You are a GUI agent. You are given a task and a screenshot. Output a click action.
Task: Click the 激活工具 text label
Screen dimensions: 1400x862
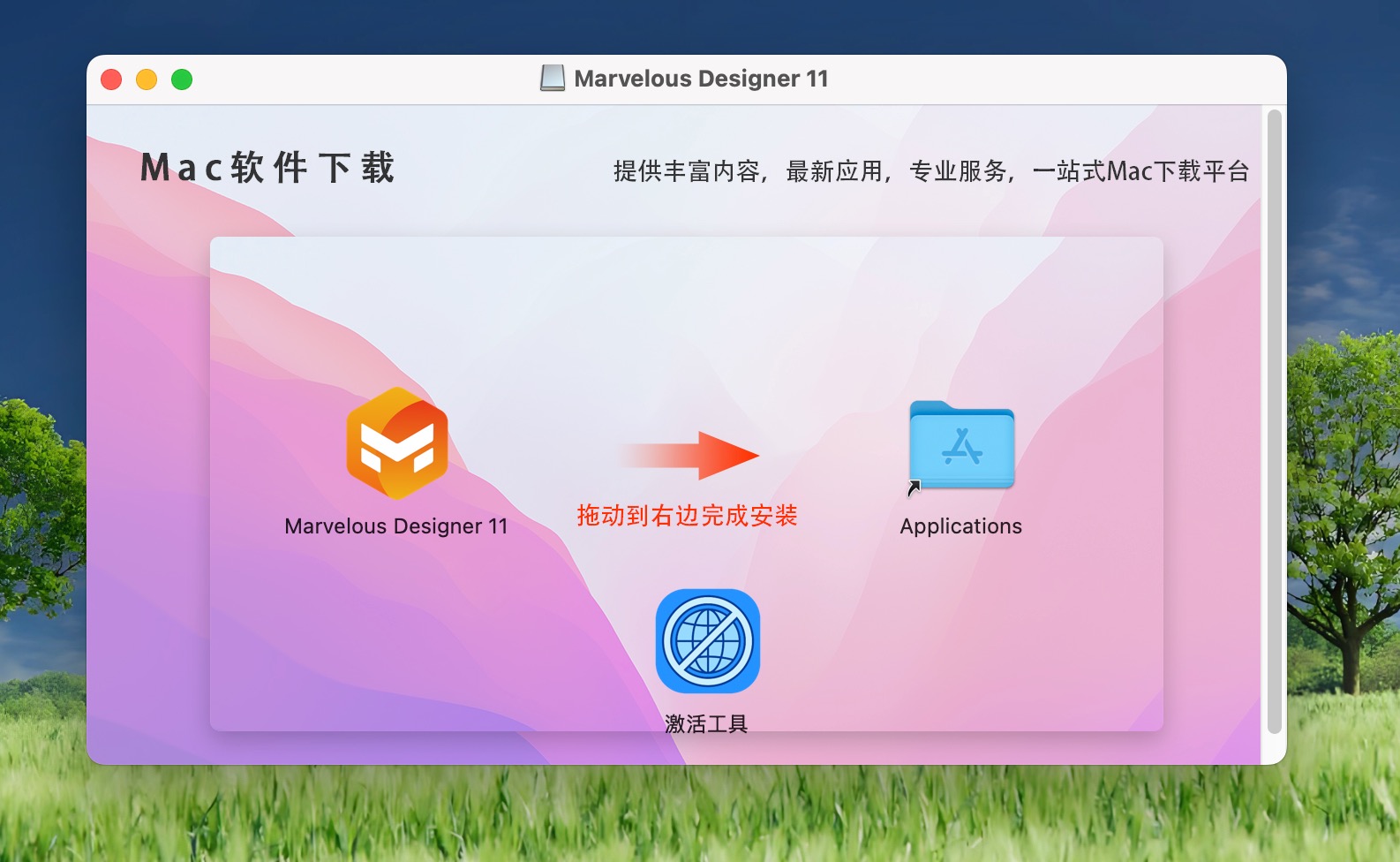(706, 724)
